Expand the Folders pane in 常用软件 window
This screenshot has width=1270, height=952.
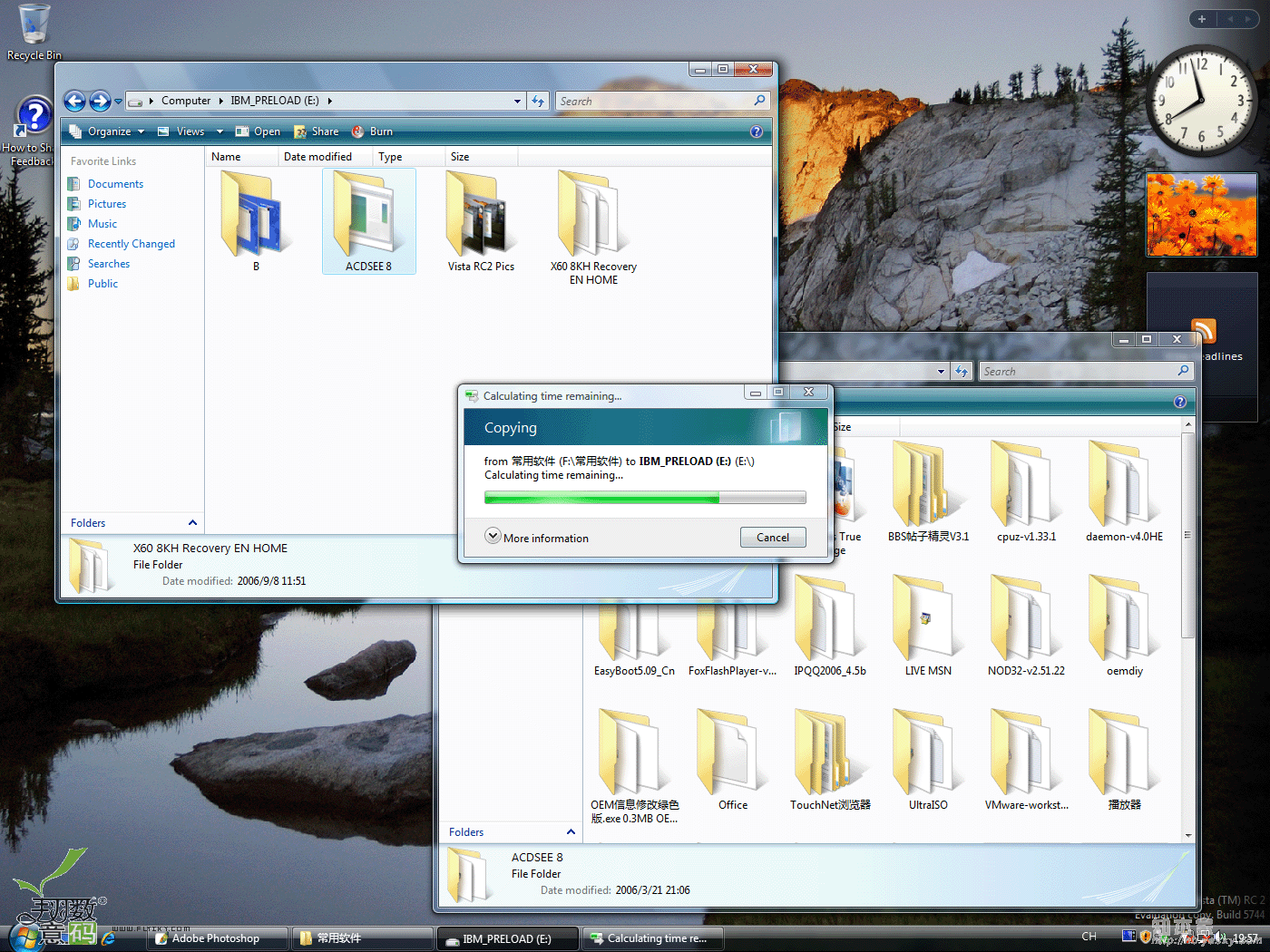pyautogui.click(x=571, y=832)
